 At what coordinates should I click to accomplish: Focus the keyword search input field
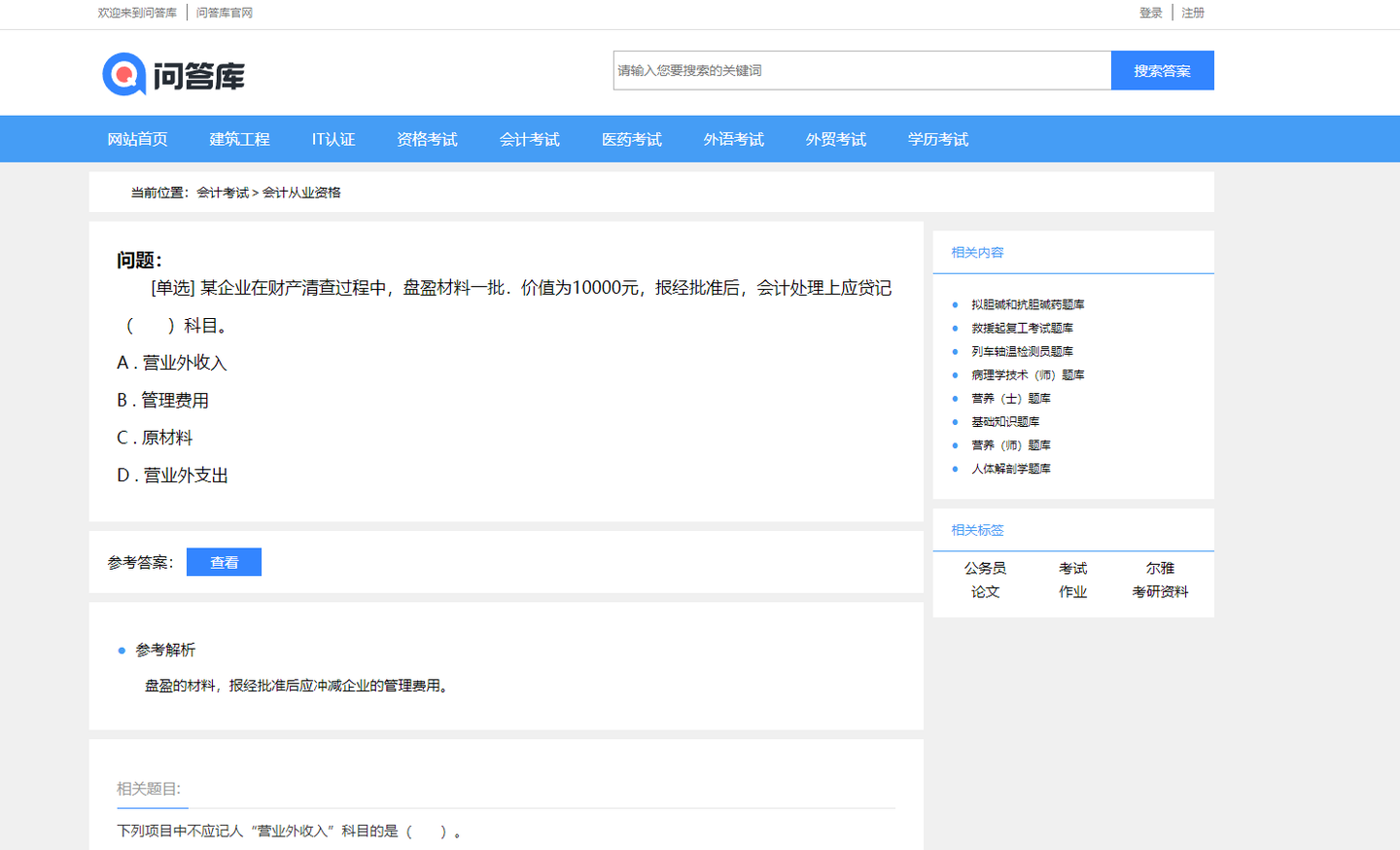coord(861,70)
